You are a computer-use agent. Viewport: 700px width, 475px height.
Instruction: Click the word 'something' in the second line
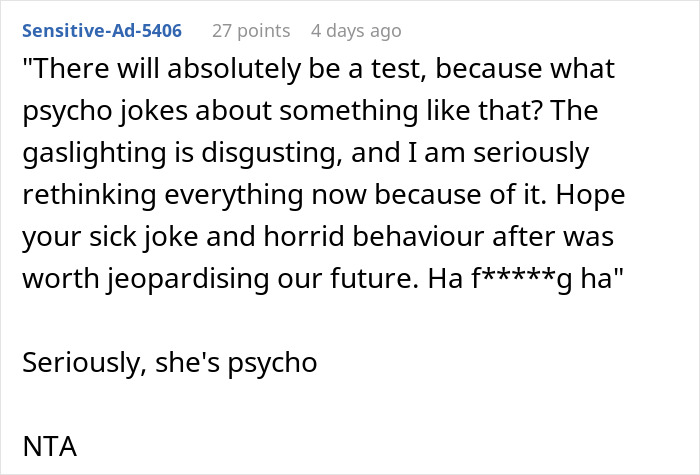pyautogui.click(x=348, y=111)
